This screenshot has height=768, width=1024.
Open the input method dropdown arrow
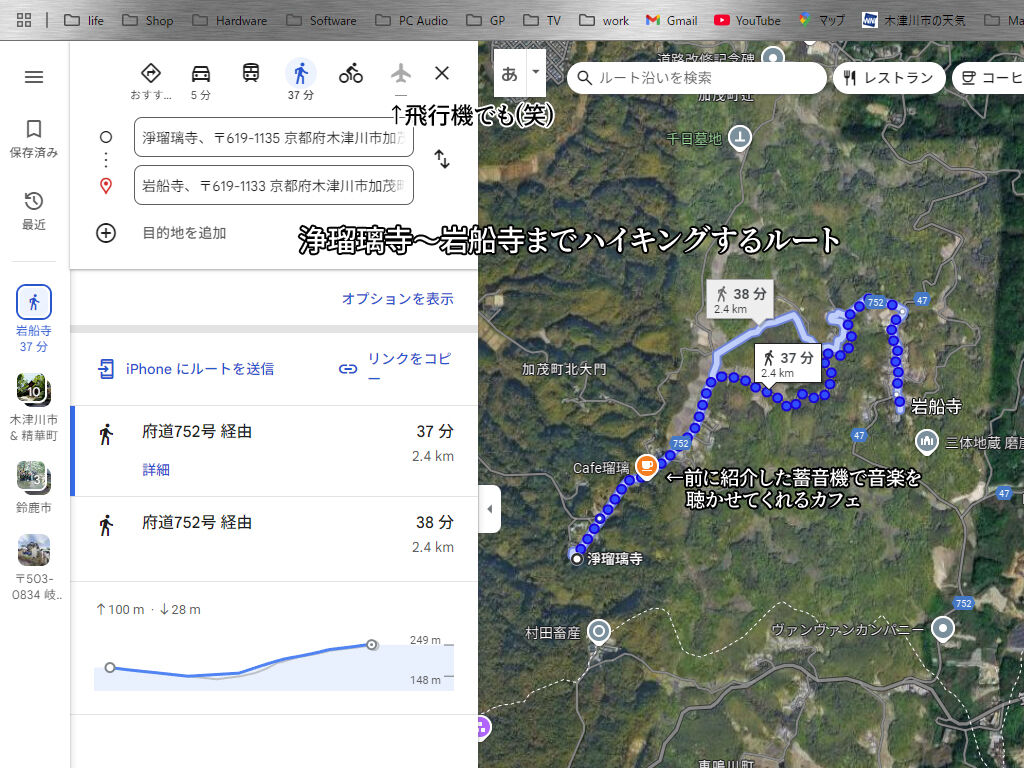[x=535, y=72]
